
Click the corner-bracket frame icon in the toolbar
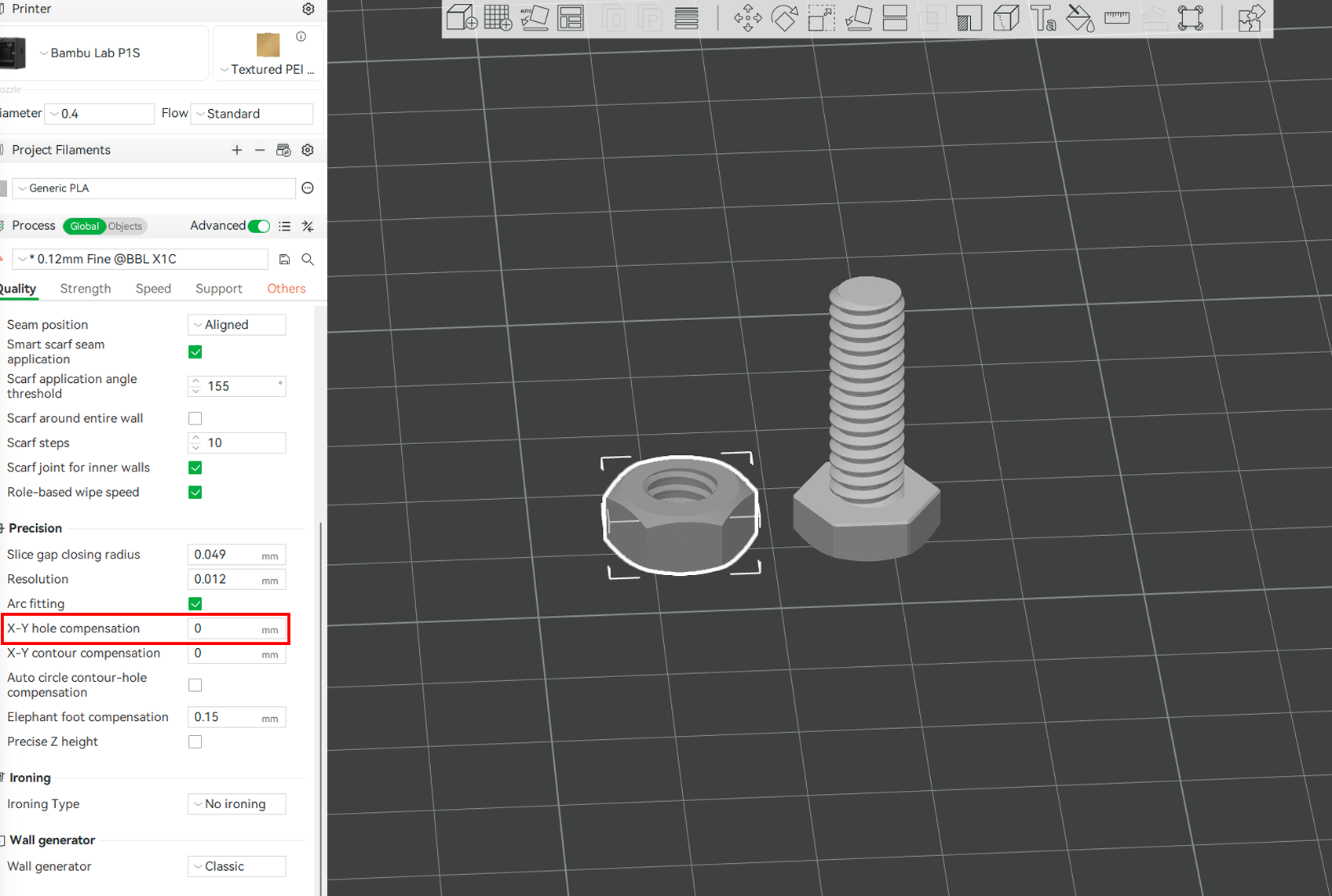tap(1191, 17)
